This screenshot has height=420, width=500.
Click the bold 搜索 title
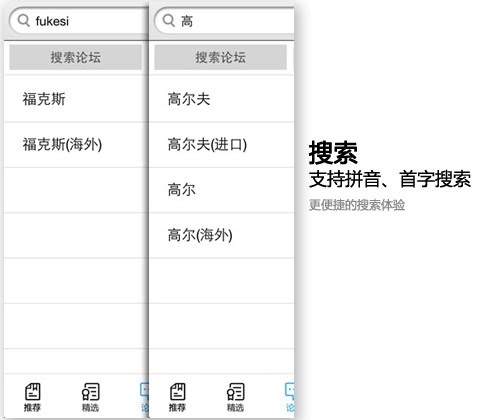333,153
